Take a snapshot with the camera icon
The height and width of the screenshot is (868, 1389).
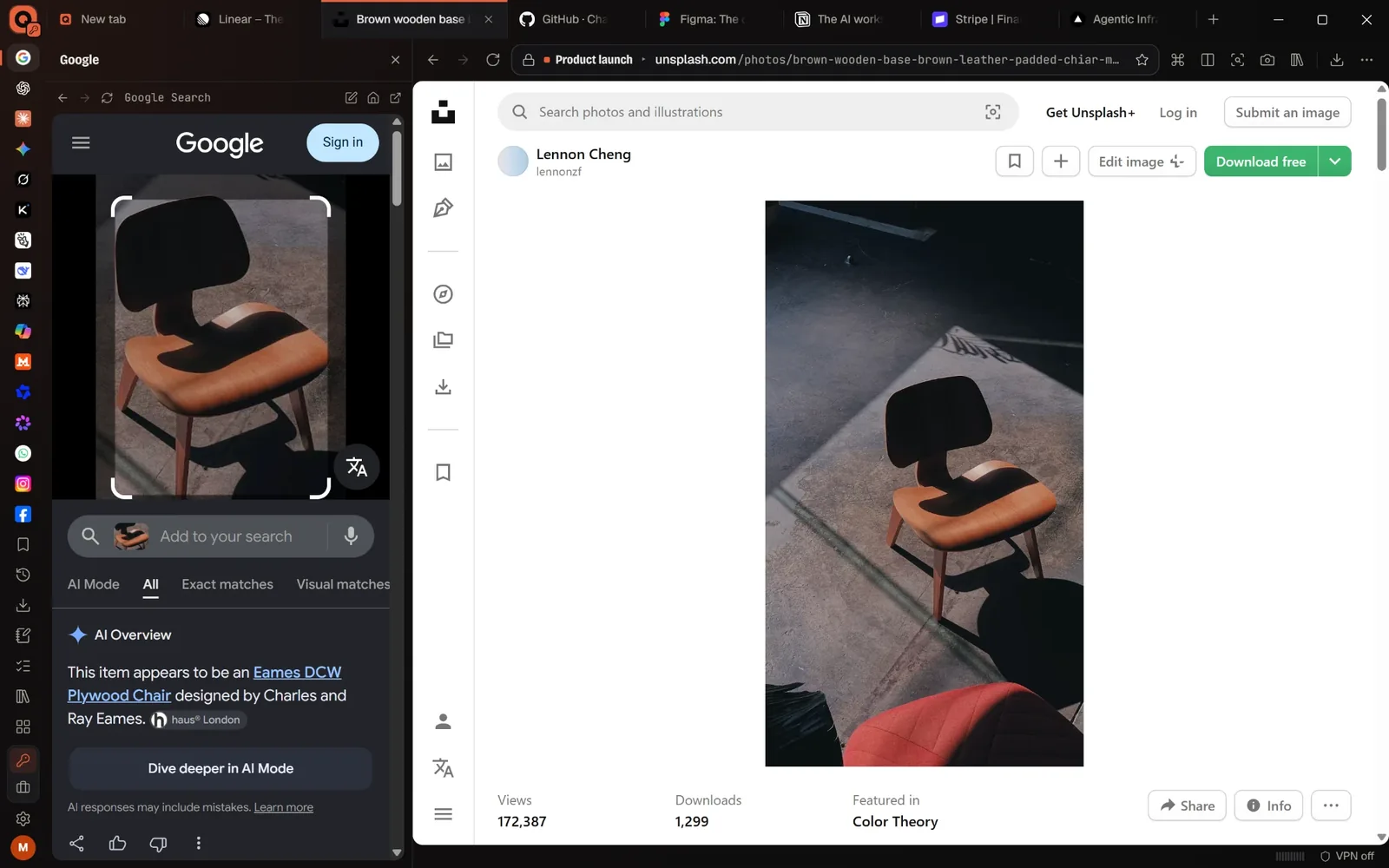click(1267, 59)
